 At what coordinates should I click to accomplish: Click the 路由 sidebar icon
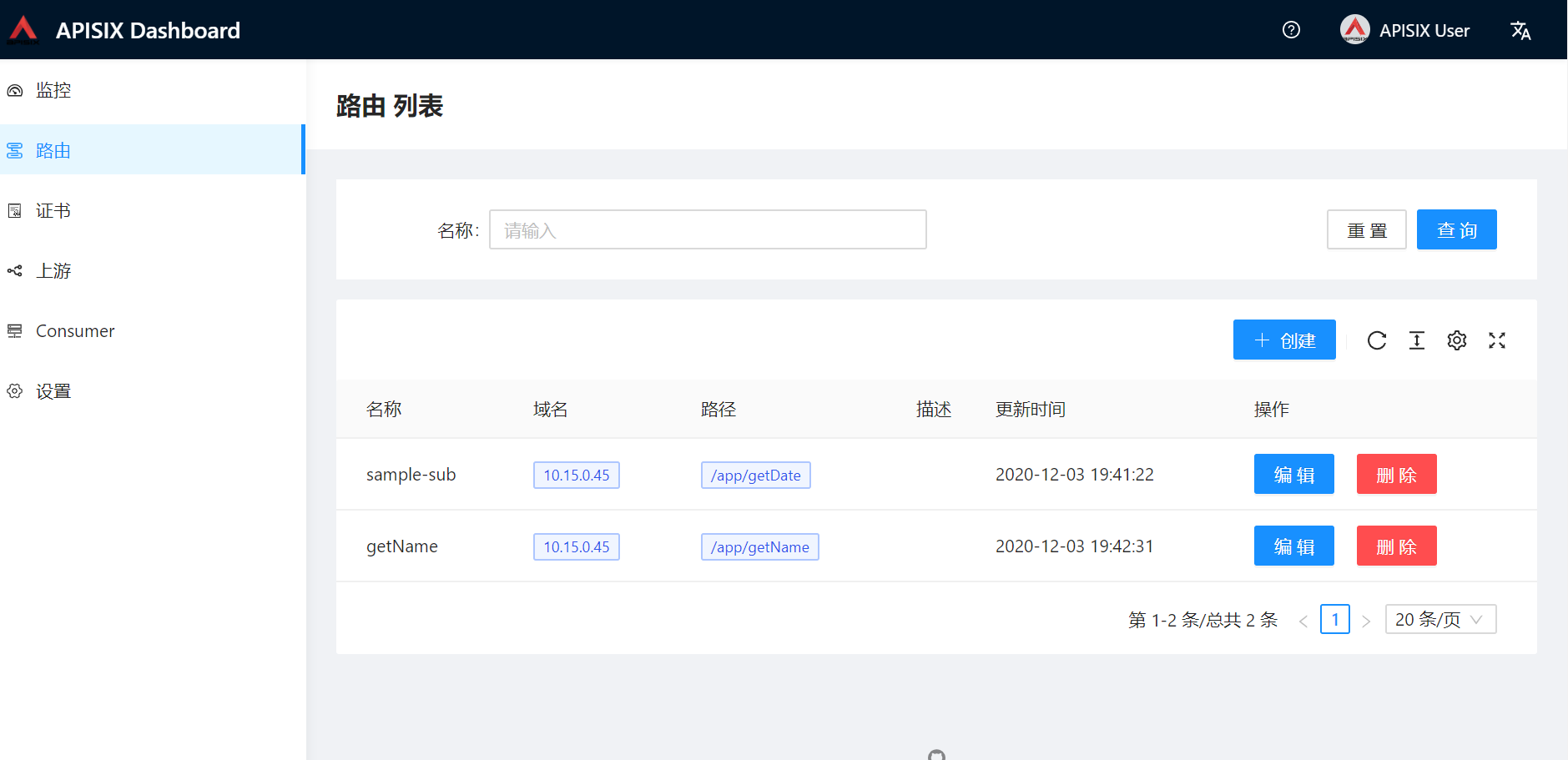point(14,150)
